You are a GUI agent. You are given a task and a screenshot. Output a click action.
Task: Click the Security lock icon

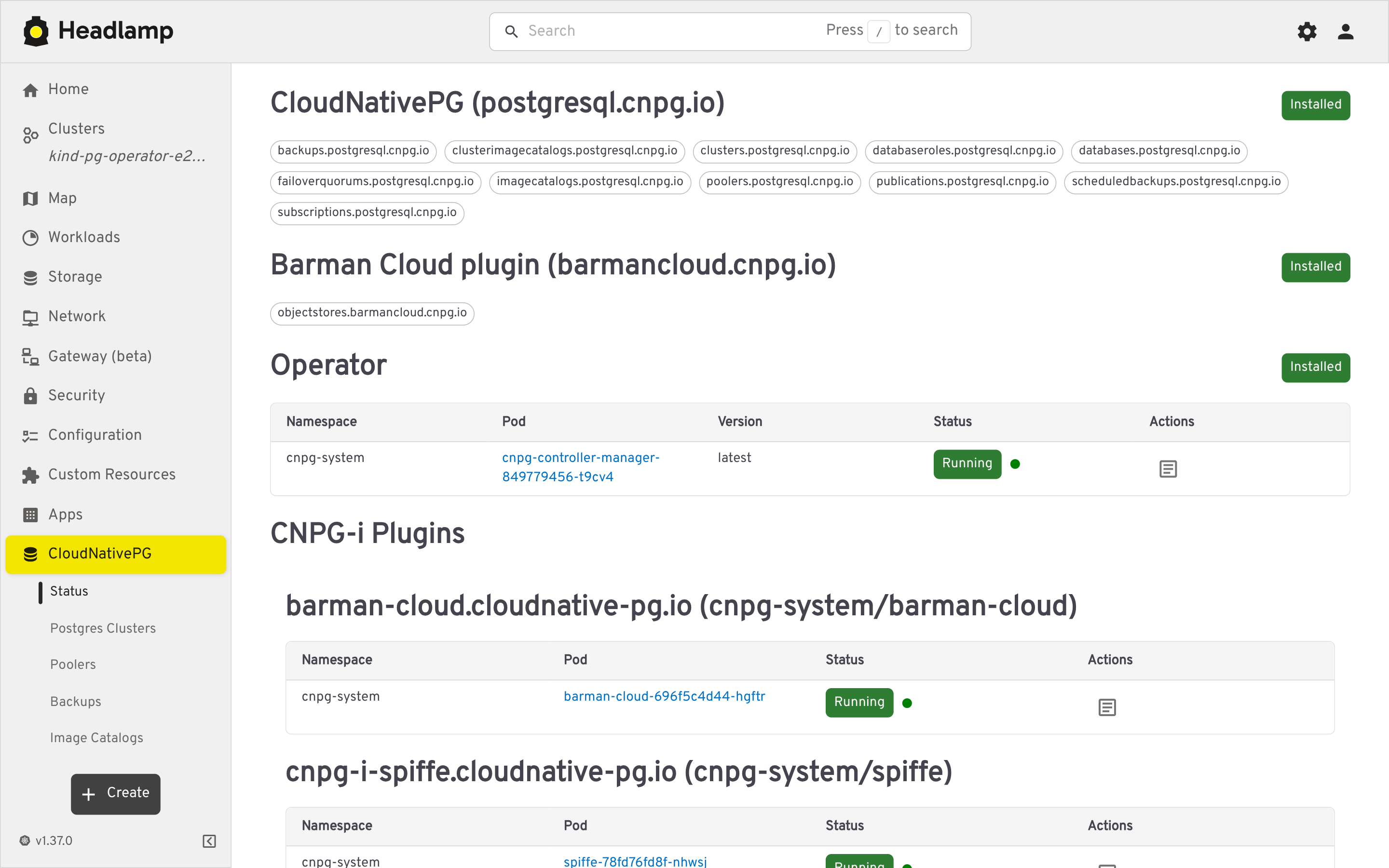coord(30,395)
